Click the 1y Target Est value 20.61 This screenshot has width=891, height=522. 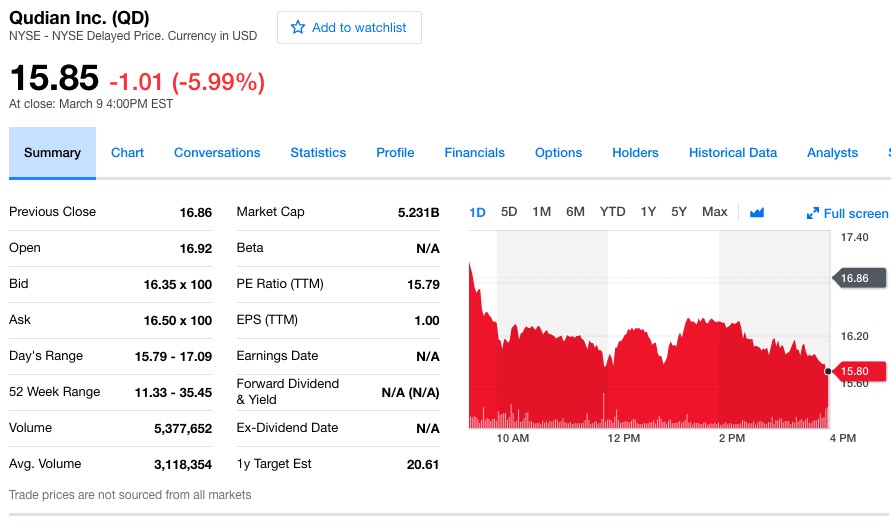[423, 465]
